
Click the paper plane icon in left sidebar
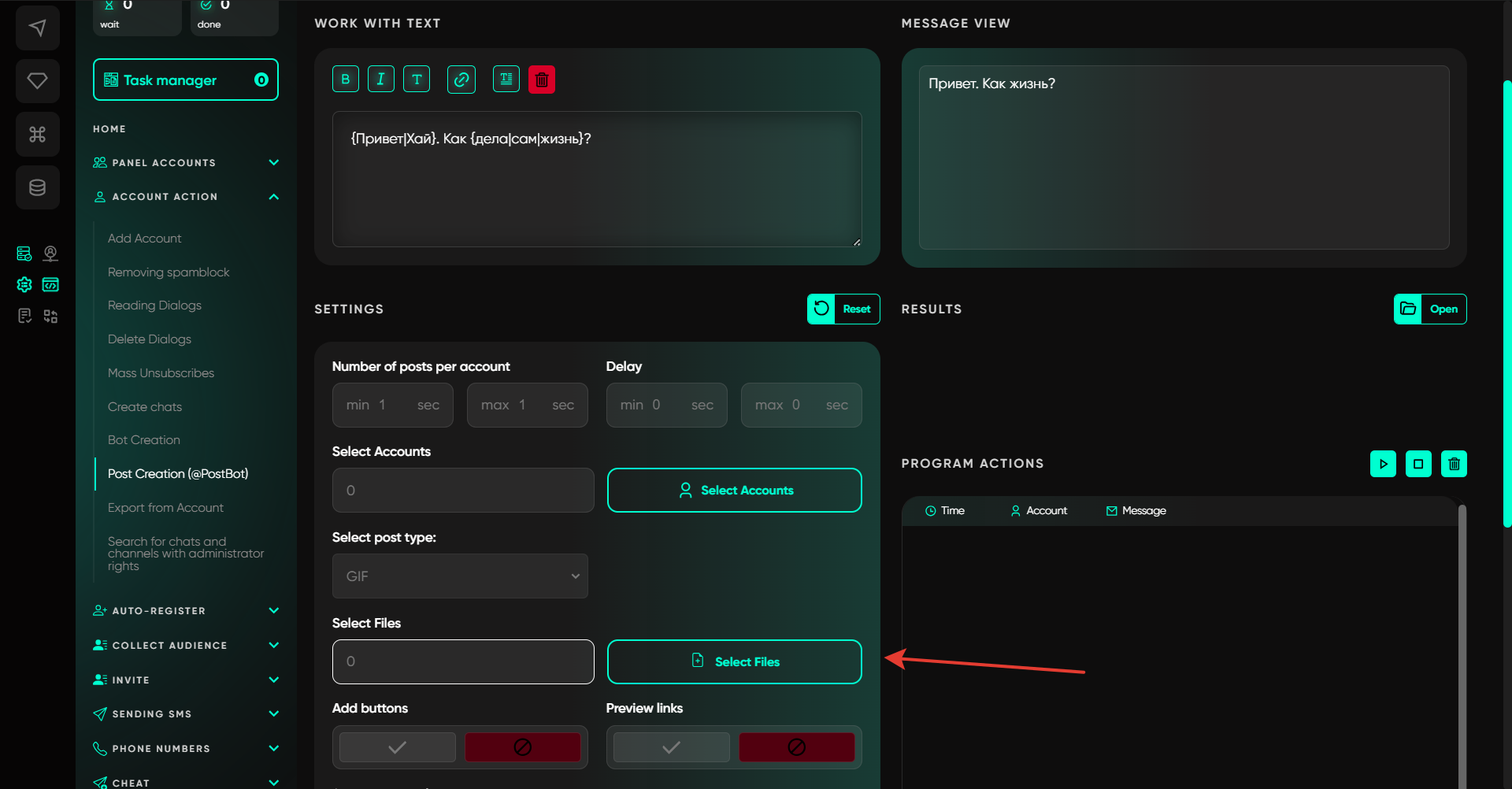(37, 28)
